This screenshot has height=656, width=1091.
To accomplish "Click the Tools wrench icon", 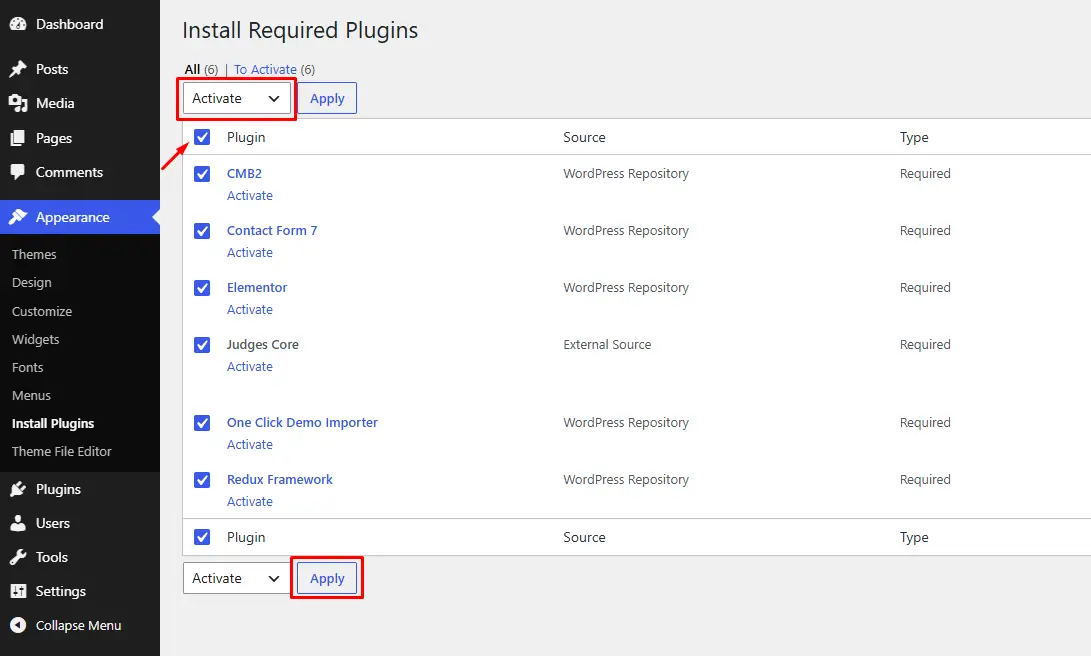I will [x=18, y=557].
